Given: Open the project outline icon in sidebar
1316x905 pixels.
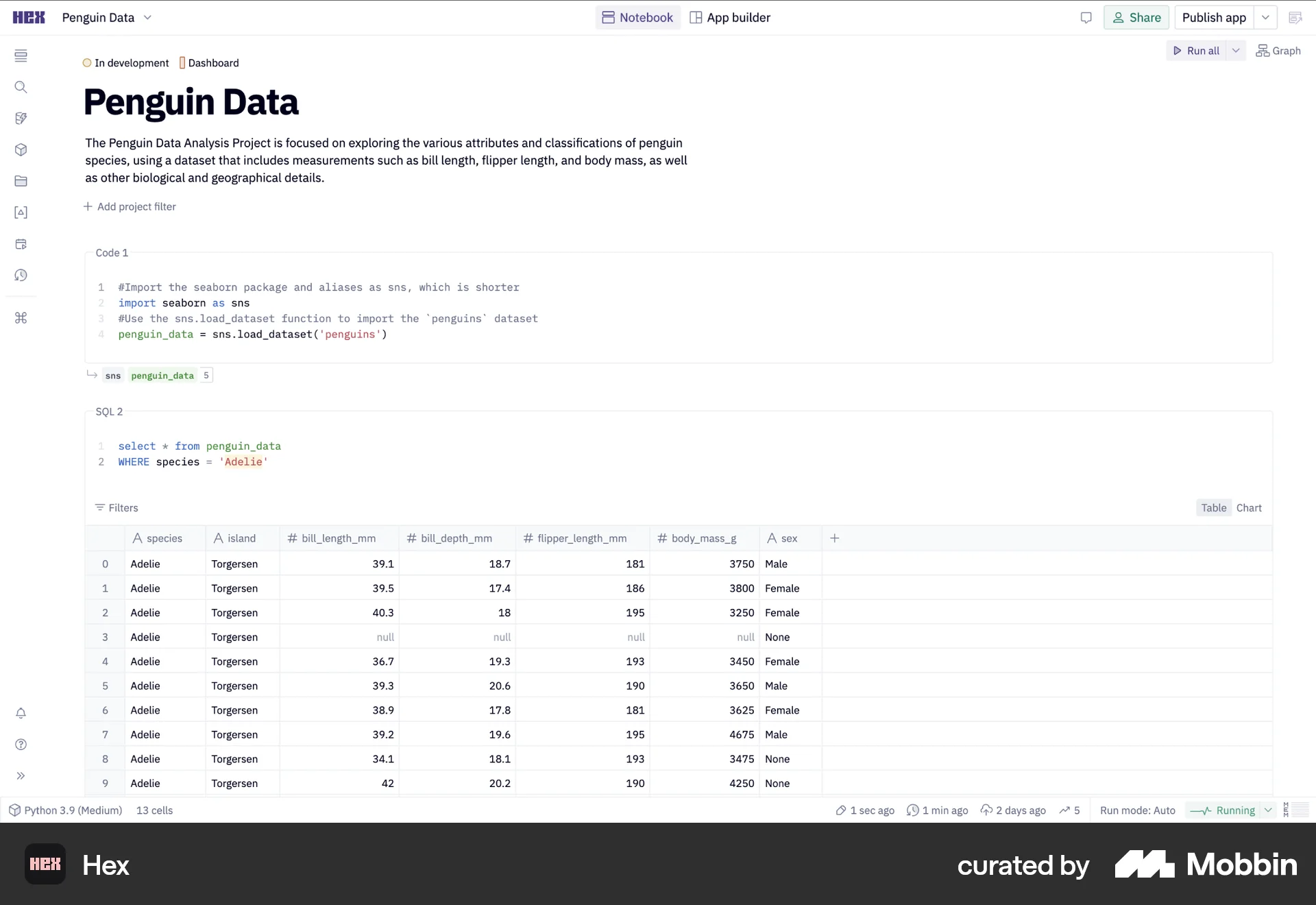Looking at the screenshot, I should click(21, 56).
